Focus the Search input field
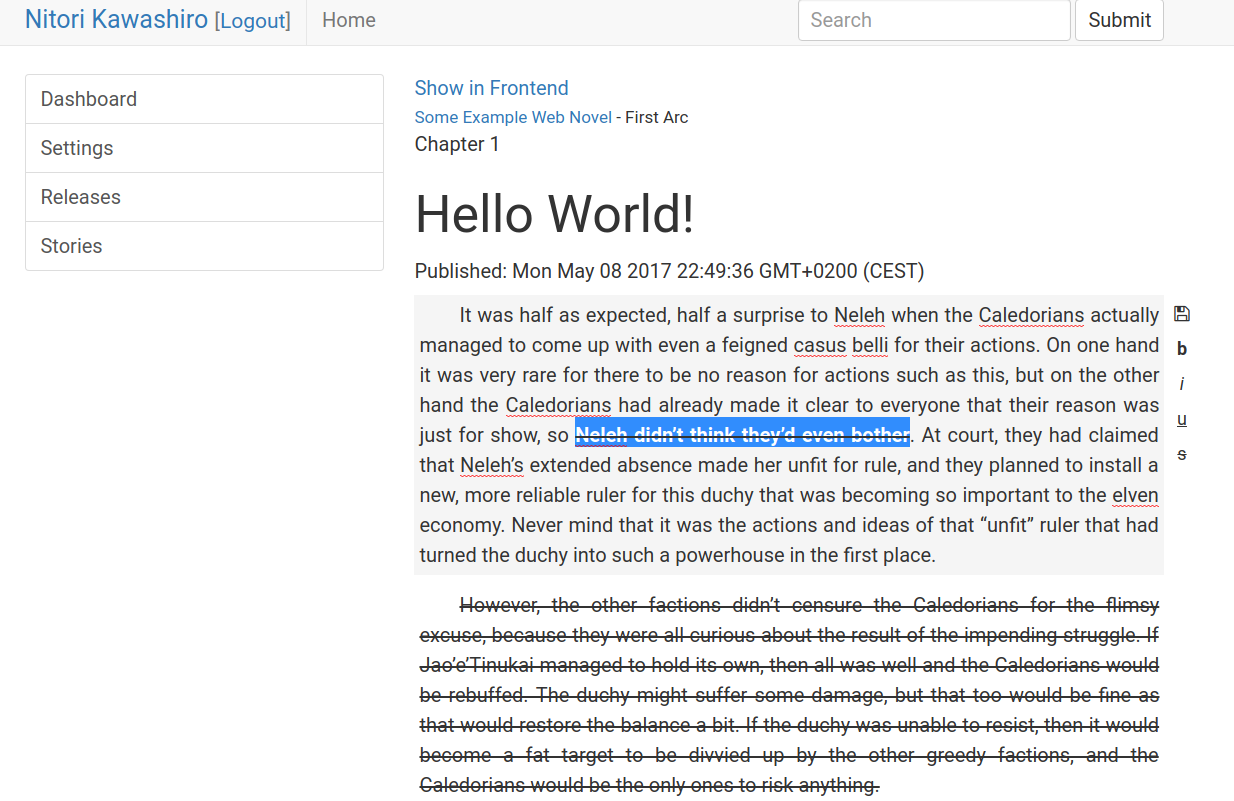Screen dimensions: 1234x801 point(933,20)
